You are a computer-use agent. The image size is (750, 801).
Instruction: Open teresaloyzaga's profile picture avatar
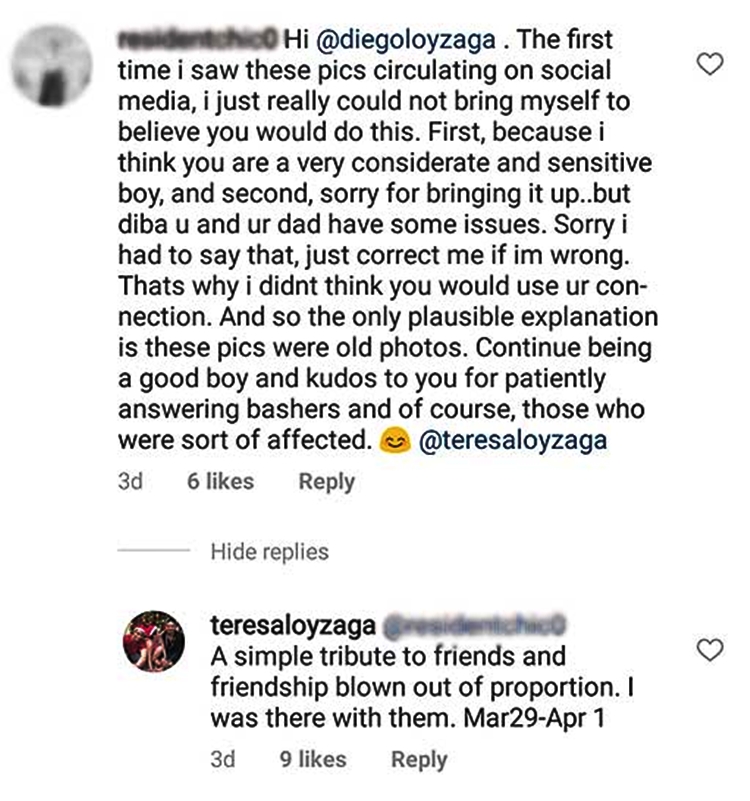(155, 641)
